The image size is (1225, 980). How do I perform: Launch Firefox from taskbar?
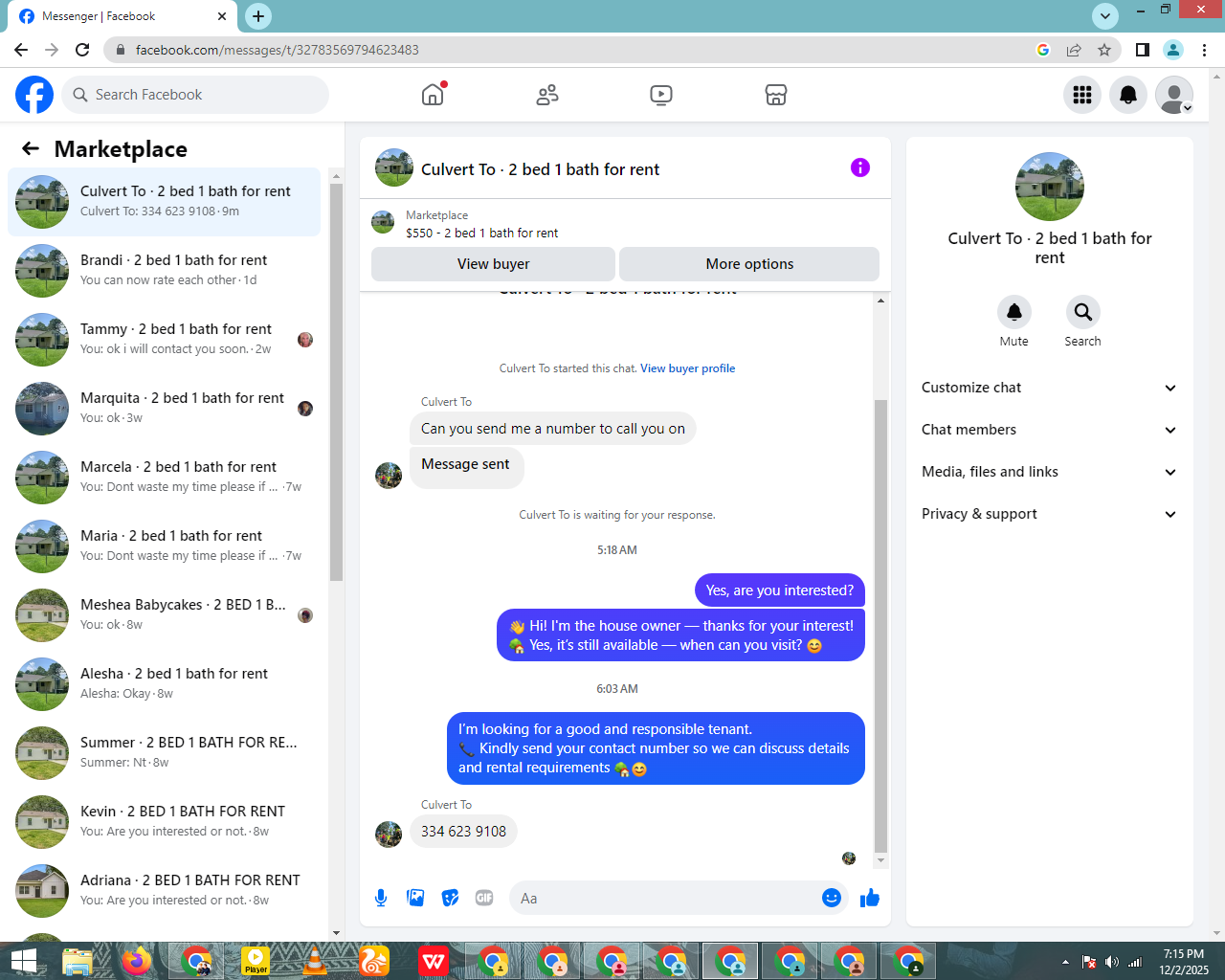pyautogui.click(x=137, y=961)
